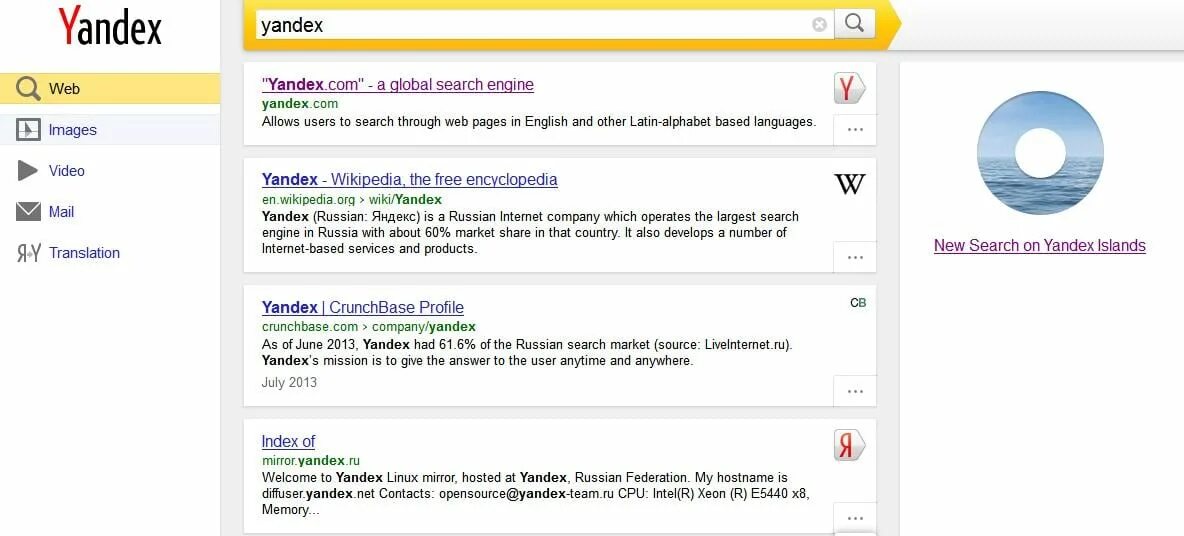This screenshot has height=536, width=1184.
Task: Open the Translation service
Action: pos(84,253)
